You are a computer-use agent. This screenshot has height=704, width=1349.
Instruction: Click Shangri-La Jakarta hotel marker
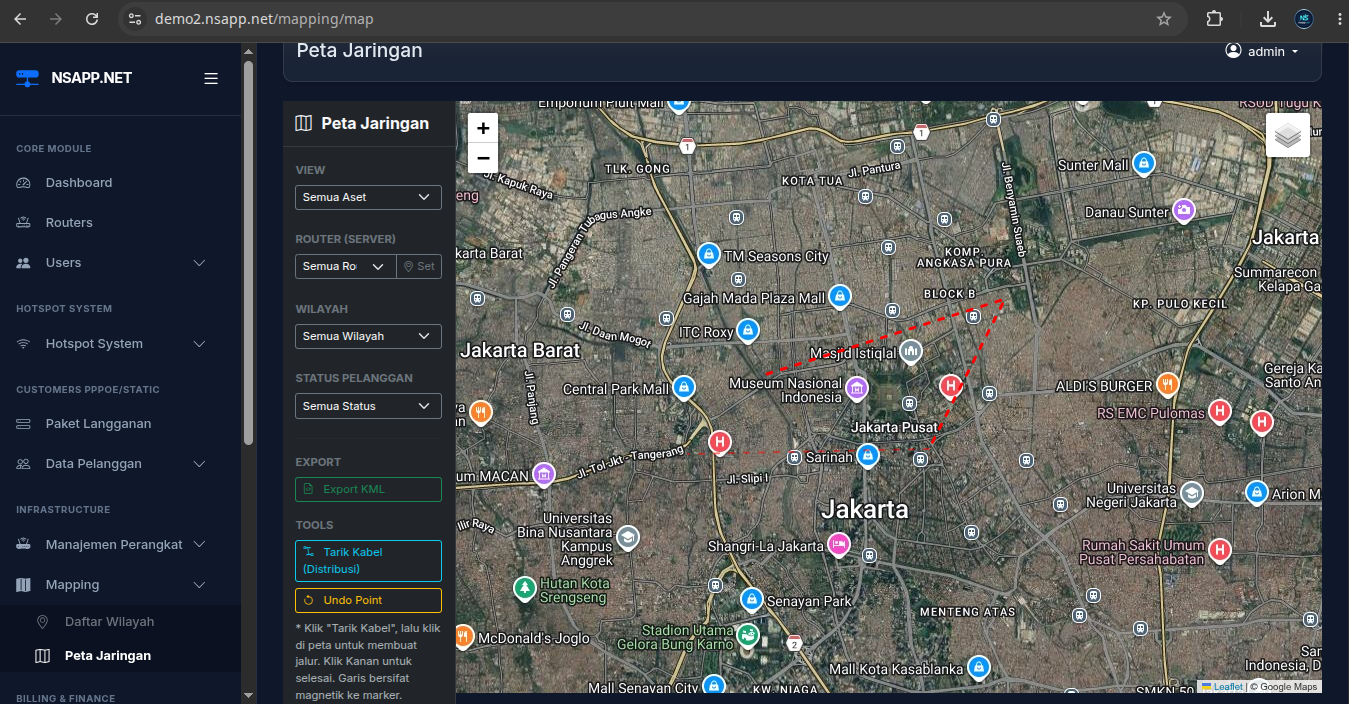pos(838,544)
